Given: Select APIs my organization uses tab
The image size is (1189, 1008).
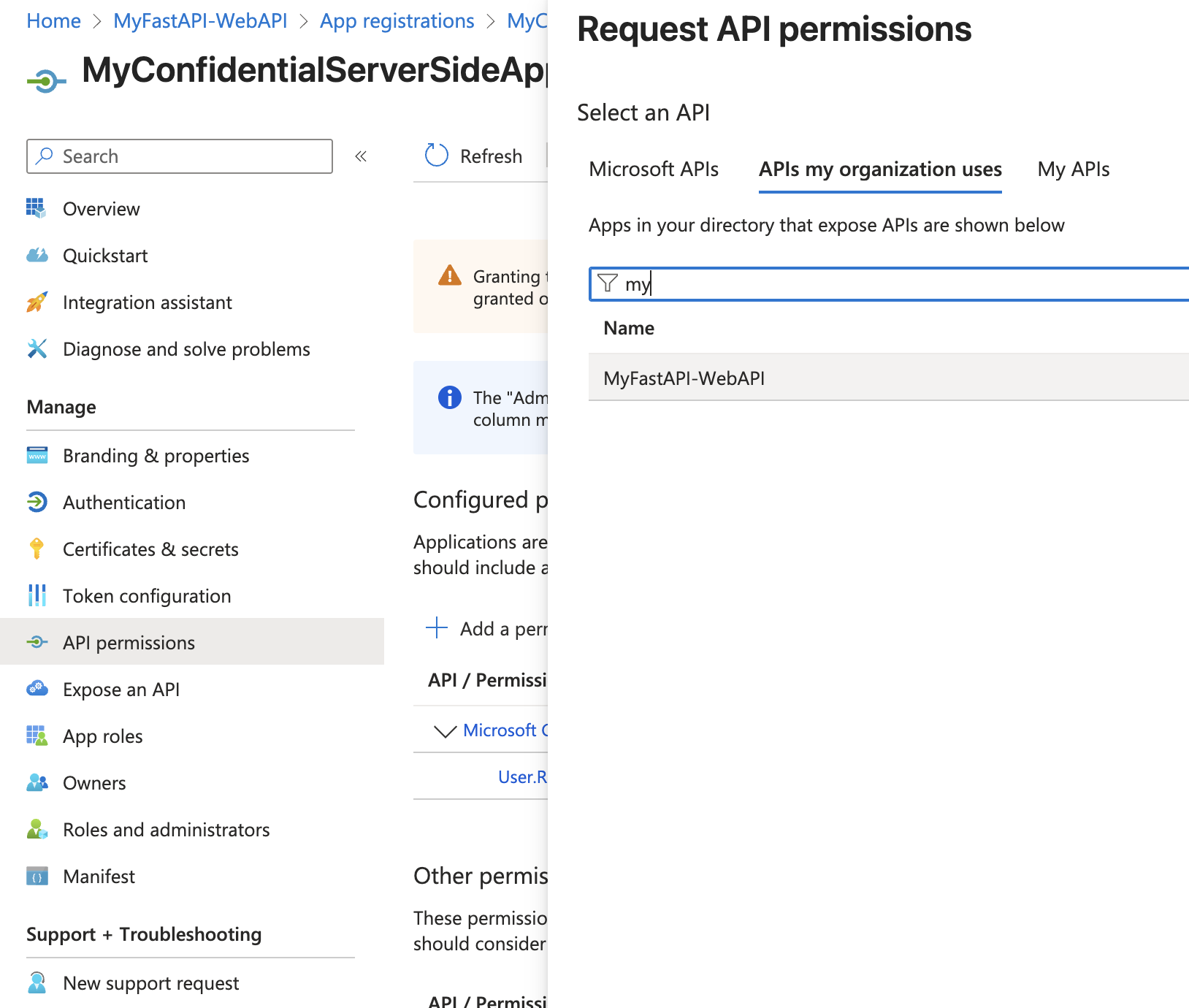Looking at the screenshot, I should pos(880,169).
